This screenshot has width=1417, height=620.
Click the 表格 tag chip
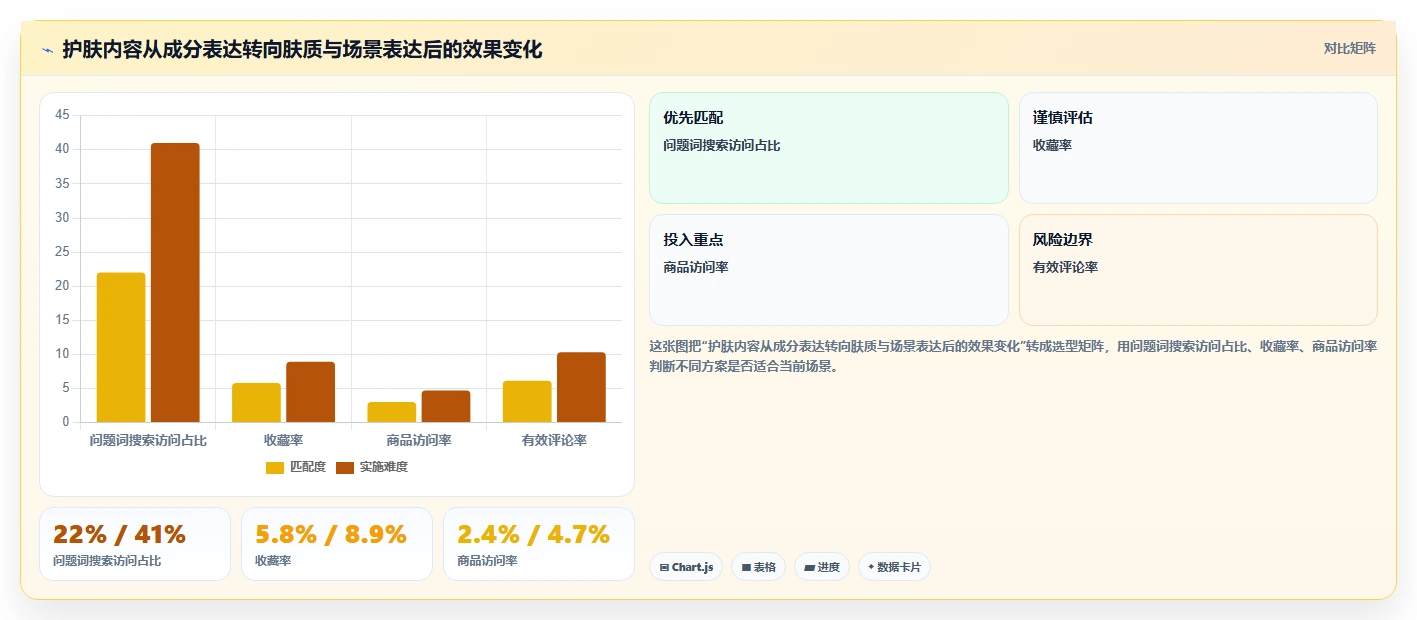point(759,567)
